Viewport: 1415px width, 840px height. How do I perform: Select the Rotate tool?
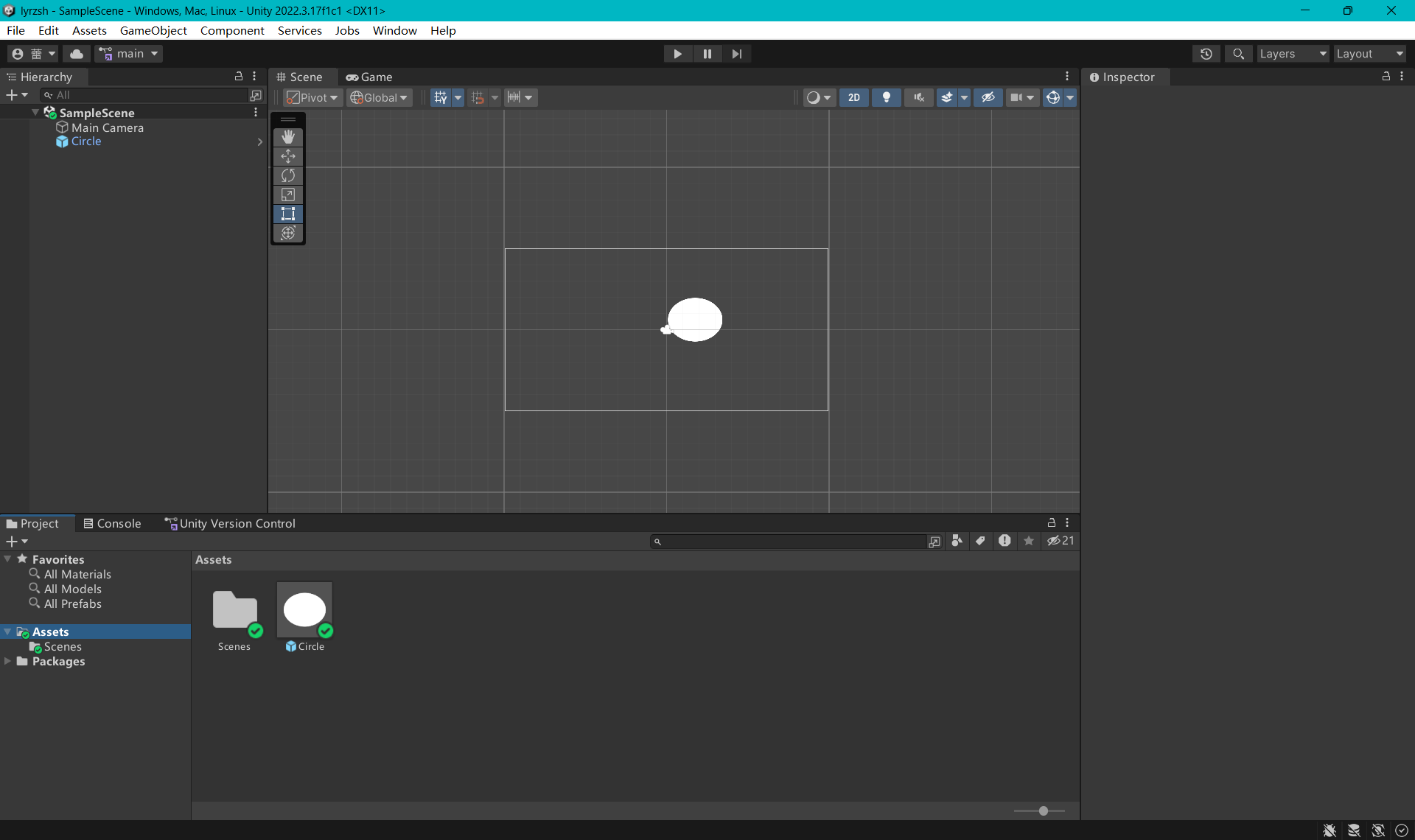[288, 175]
